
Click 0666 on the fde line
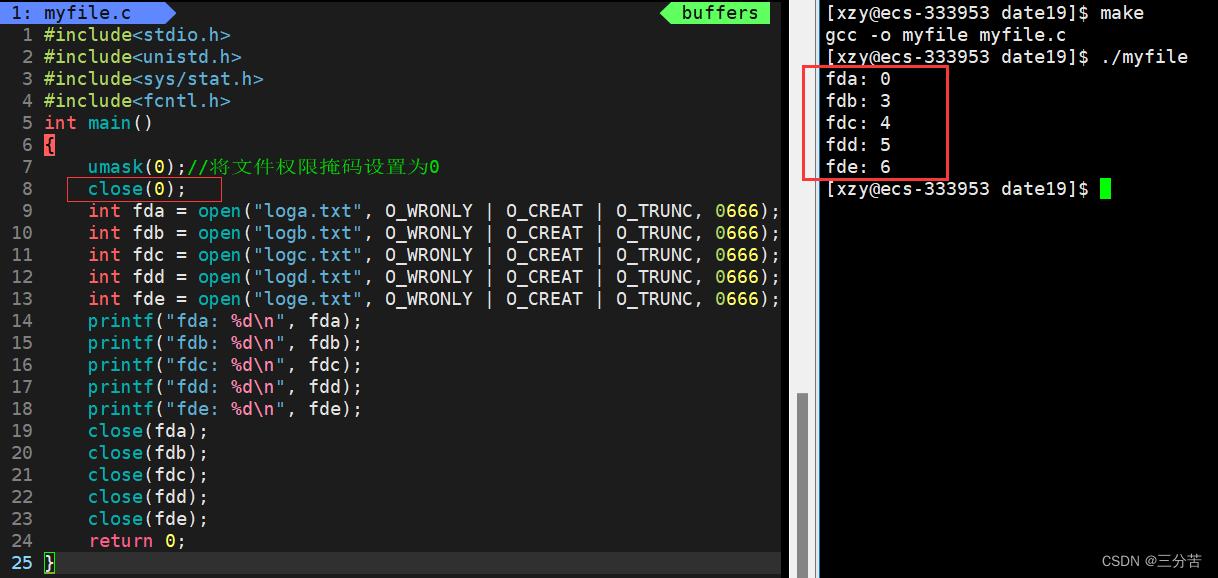pyautogui.click(x=737, y=299)
